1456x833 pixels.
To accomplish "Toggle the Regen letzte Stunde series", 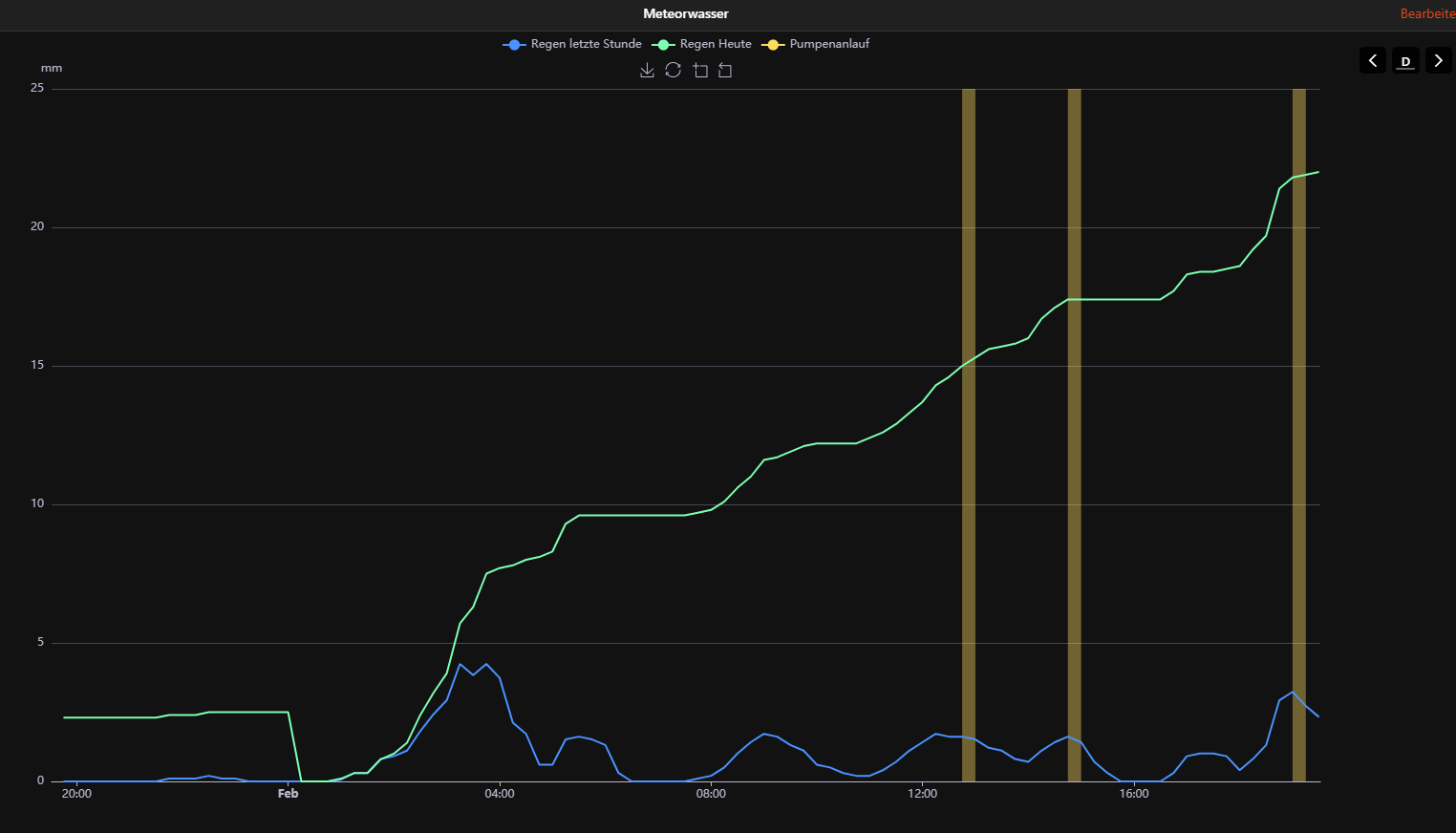I will click(x=572, y=44).
